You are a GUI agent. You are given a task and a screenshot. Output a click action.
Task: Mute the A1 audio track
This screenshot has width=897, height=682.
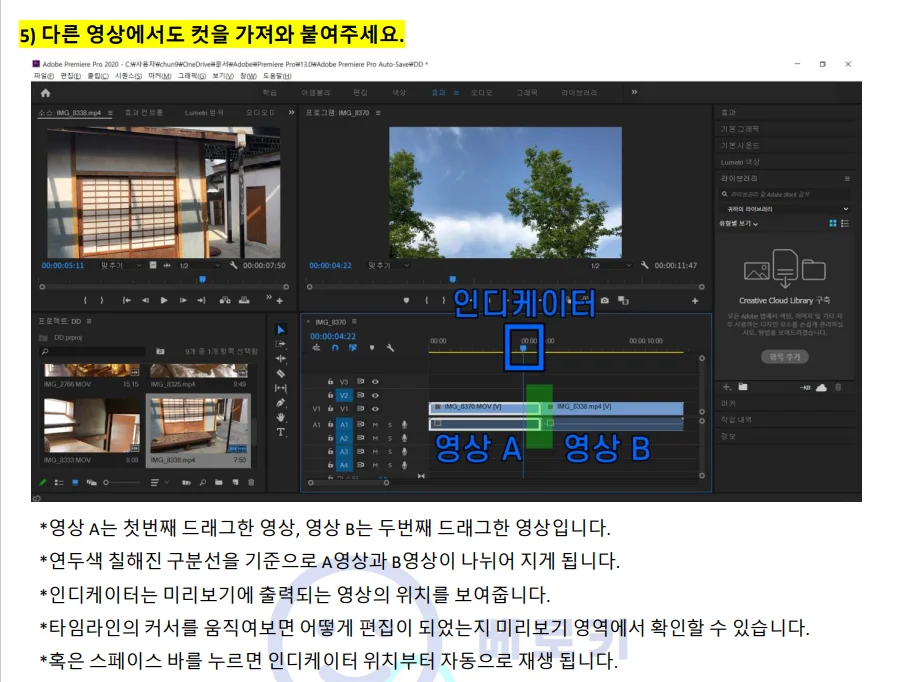(375, 425)
